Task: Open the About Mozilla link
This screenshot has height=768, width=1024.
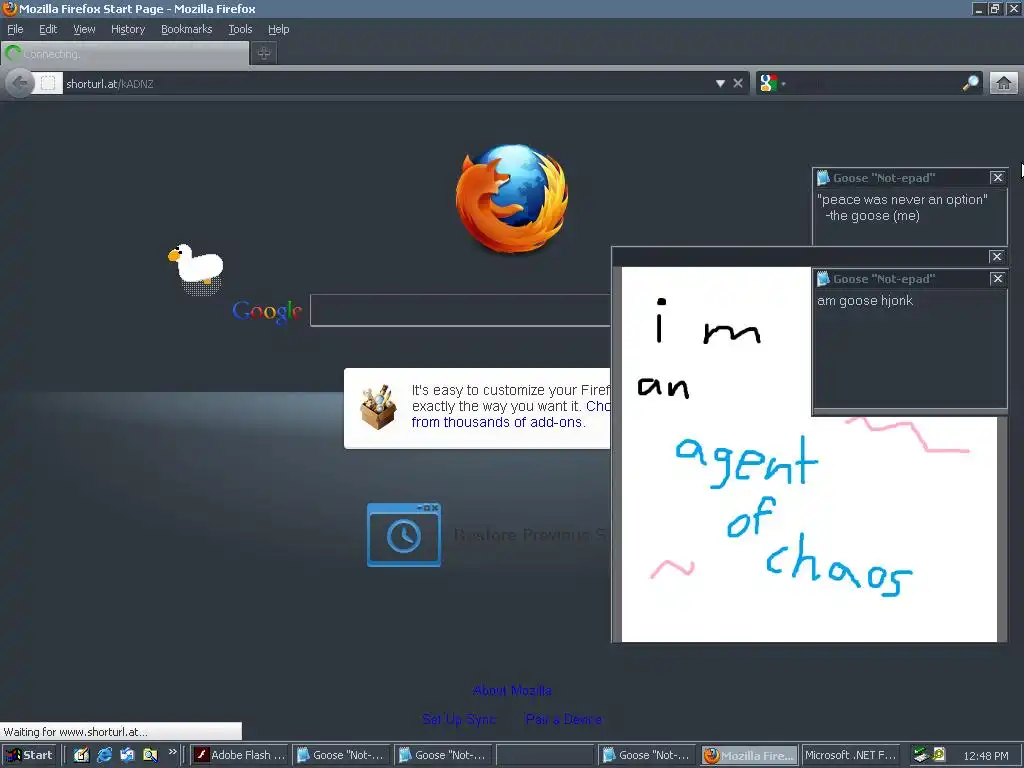Action: [512, 690]
